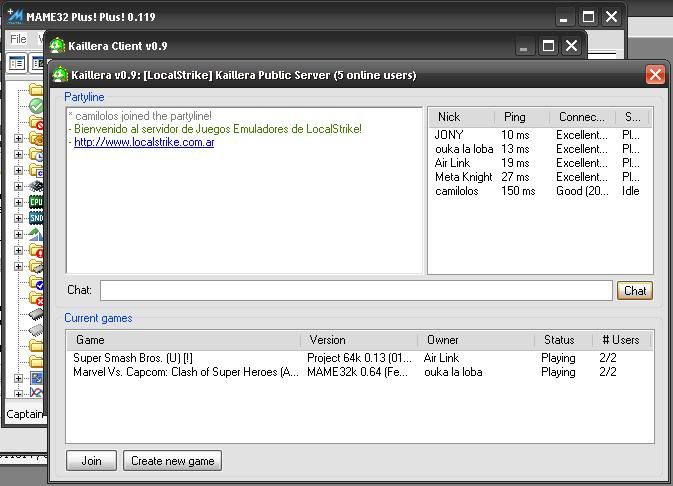Click the Status column header in Current games
The width and height of the screenshot is (673, 486).
pos(564,340)
